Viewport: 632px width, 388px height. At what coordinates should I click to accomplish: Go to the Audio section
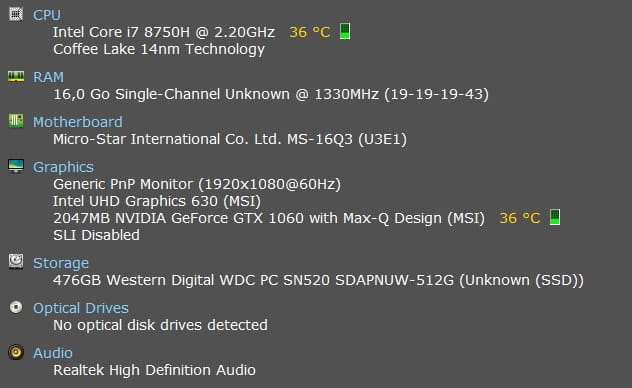tap(53, 353)
